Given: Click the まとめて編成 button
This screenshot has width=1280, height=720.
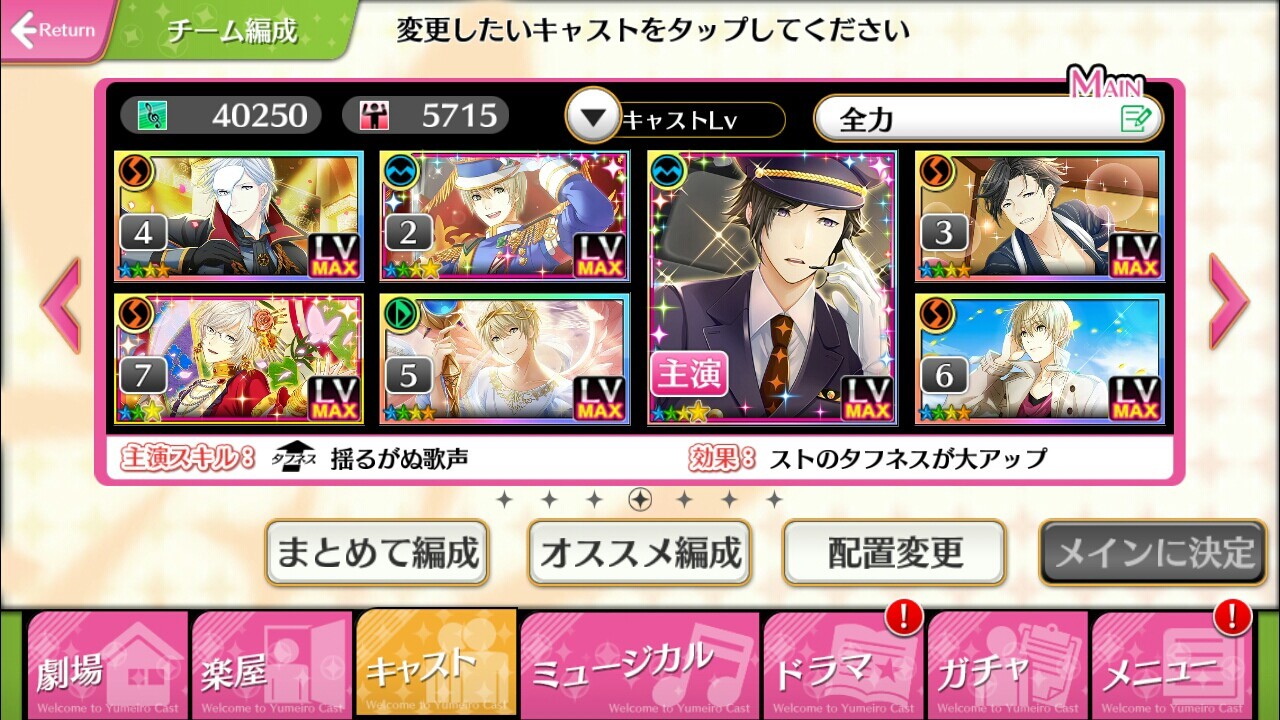Looking at the screenshot, I should coord(377,552).
